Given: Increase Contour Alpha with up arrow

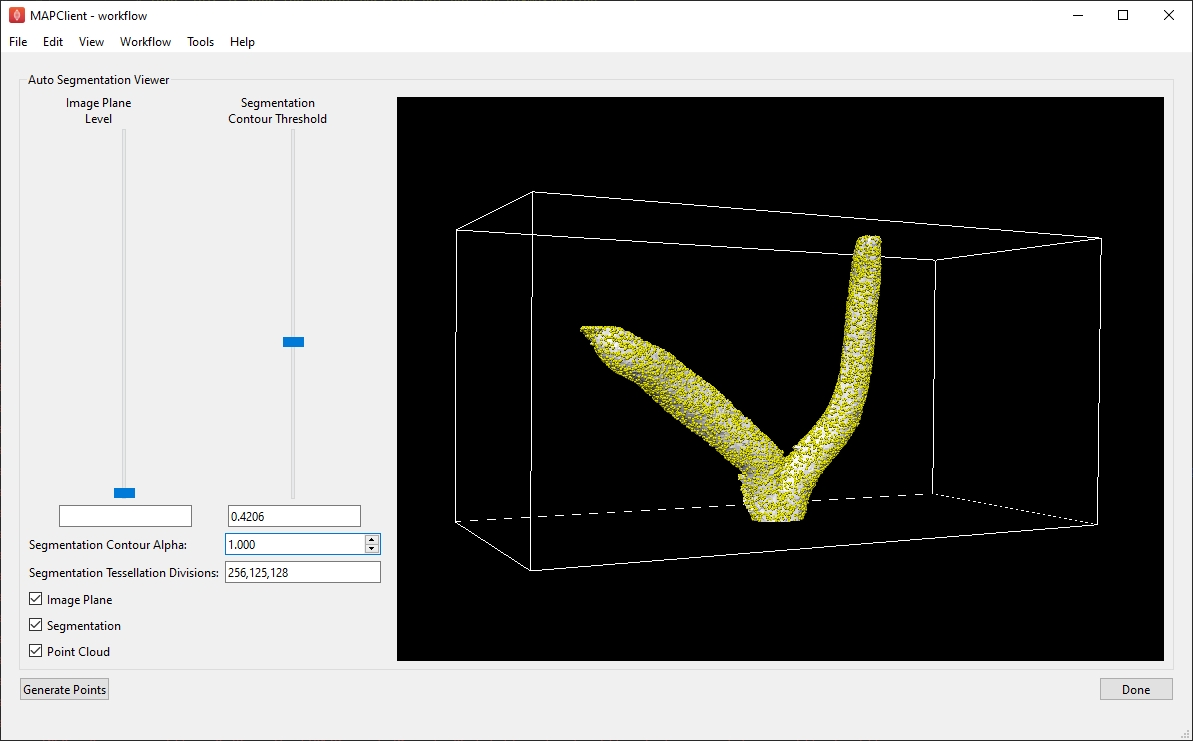Looking at the screenshot, I should (x=371, y=539).
